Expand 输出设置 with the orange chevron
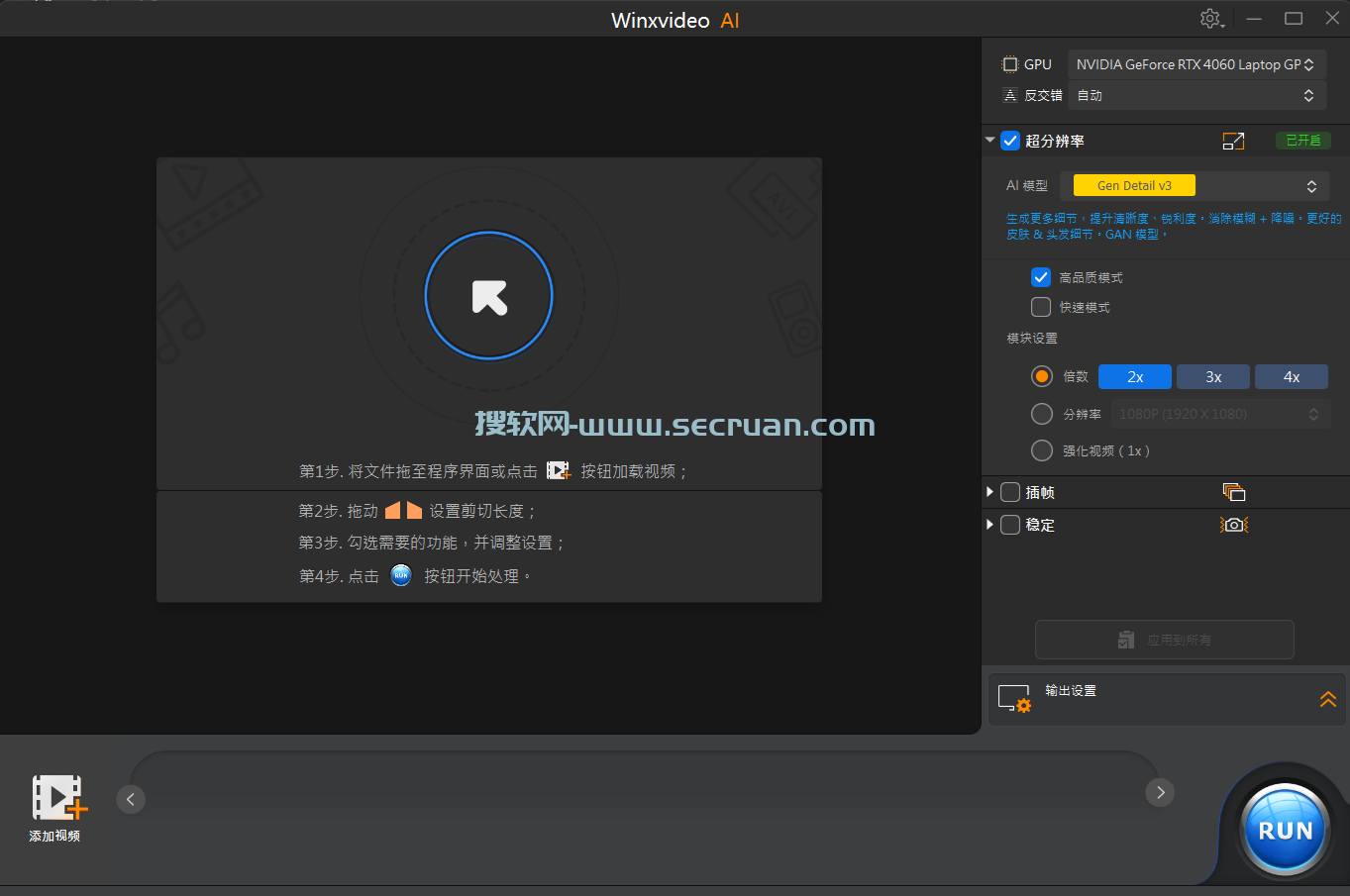 1328,699
